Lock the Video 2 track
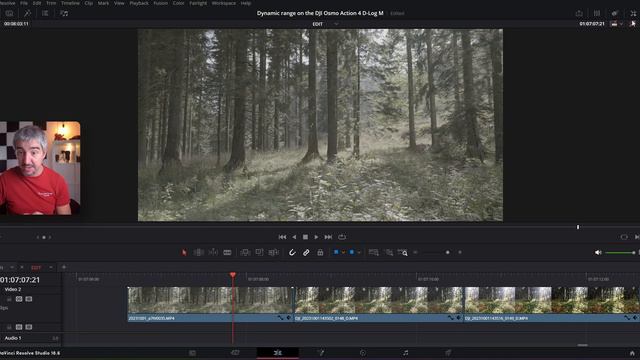640x360 pixels. (x=9, y=299)
